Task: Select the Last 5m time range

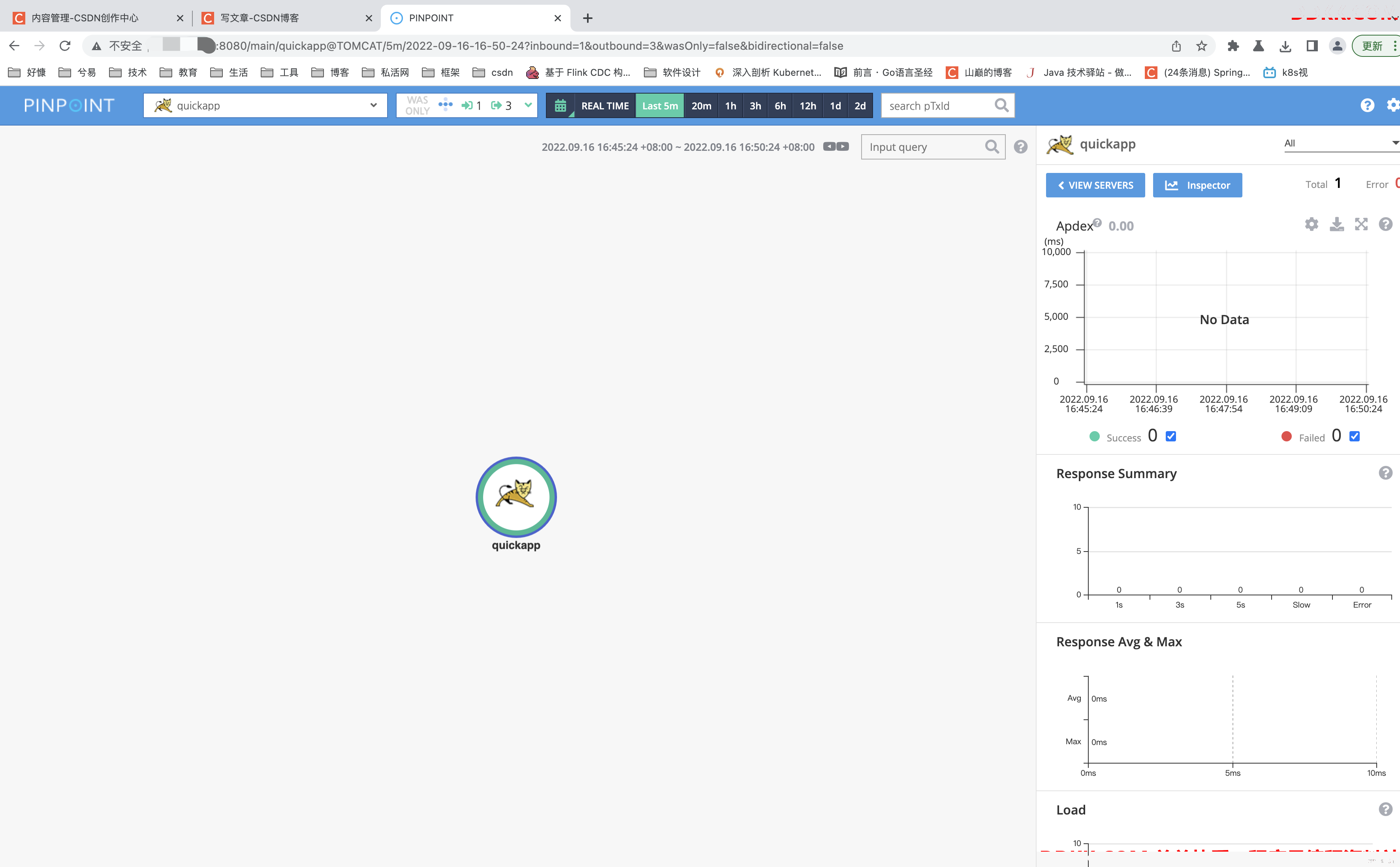Action: (x=660, y=106)
